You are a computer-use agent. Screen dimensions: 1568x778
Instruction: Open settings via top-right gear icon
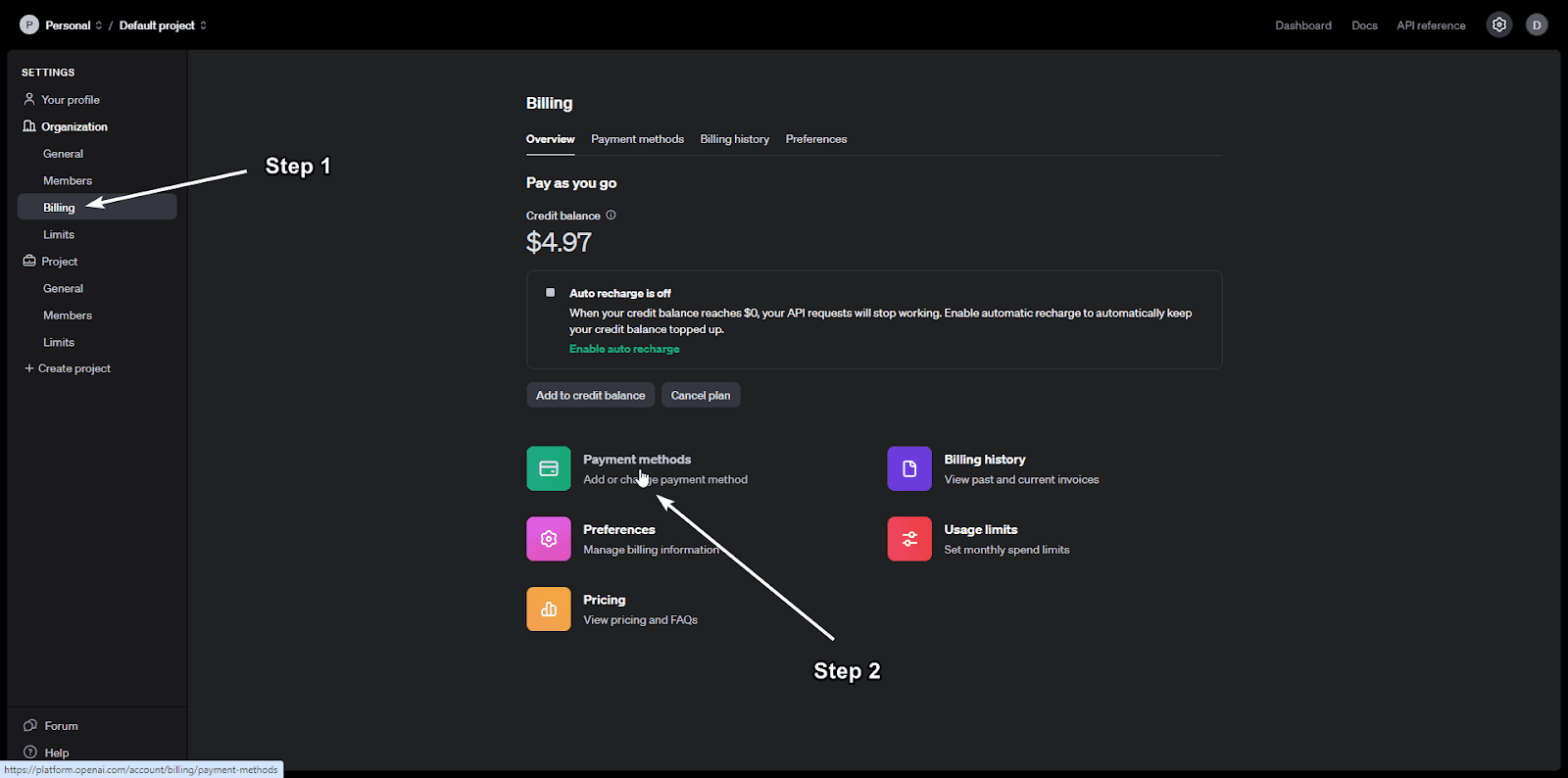(1498, 25)
